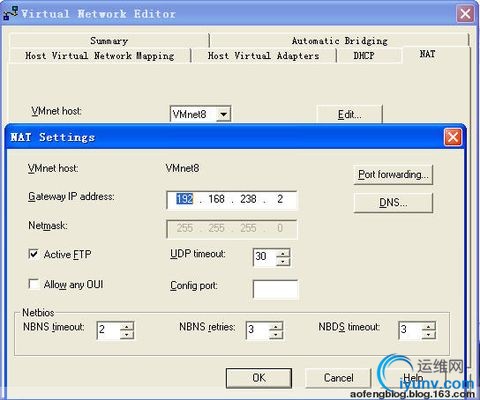Click the NBNS retries label
Image resolution: width=480 pixels, height=400 pixels.
(207, 327)
